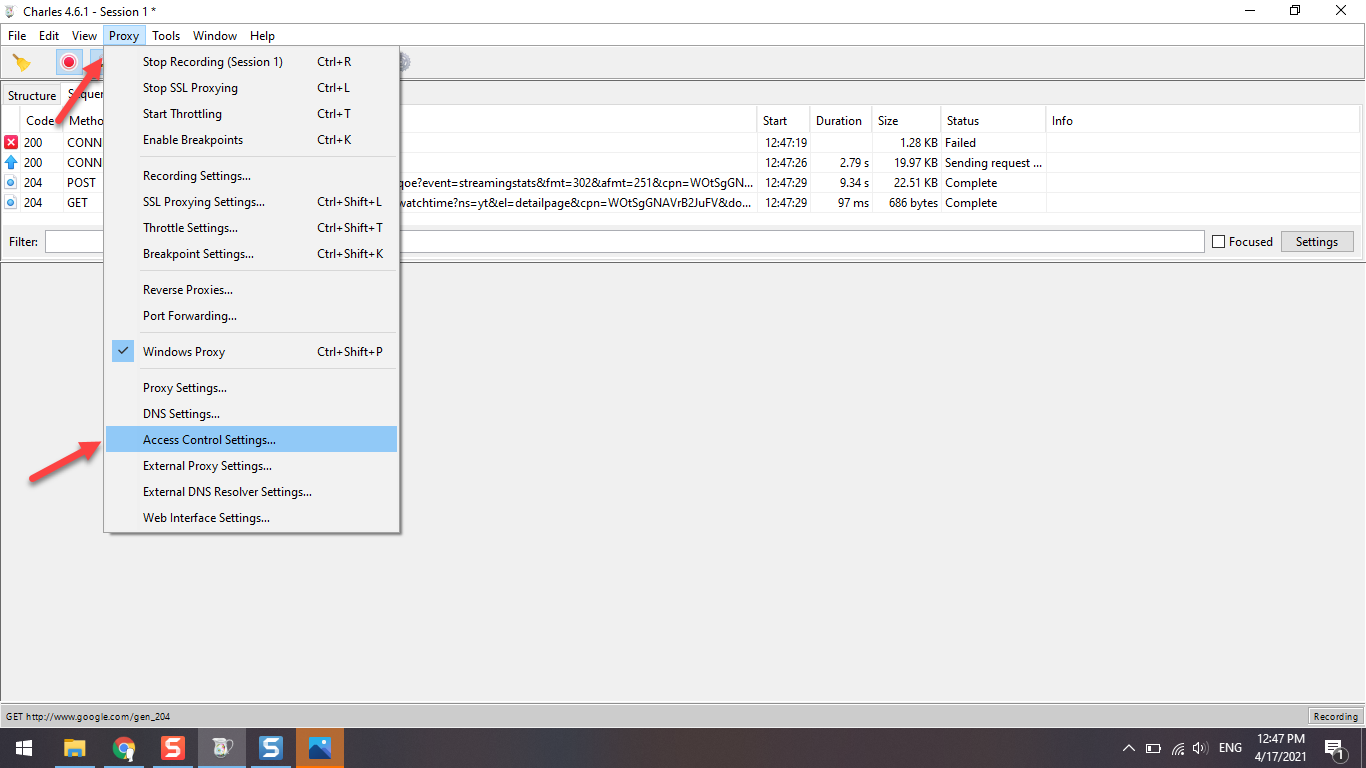Image resolution: width=1366 pixels, height=768 pixels.
Task: Click the Info column header
Action: click(x=1203, y=121)
